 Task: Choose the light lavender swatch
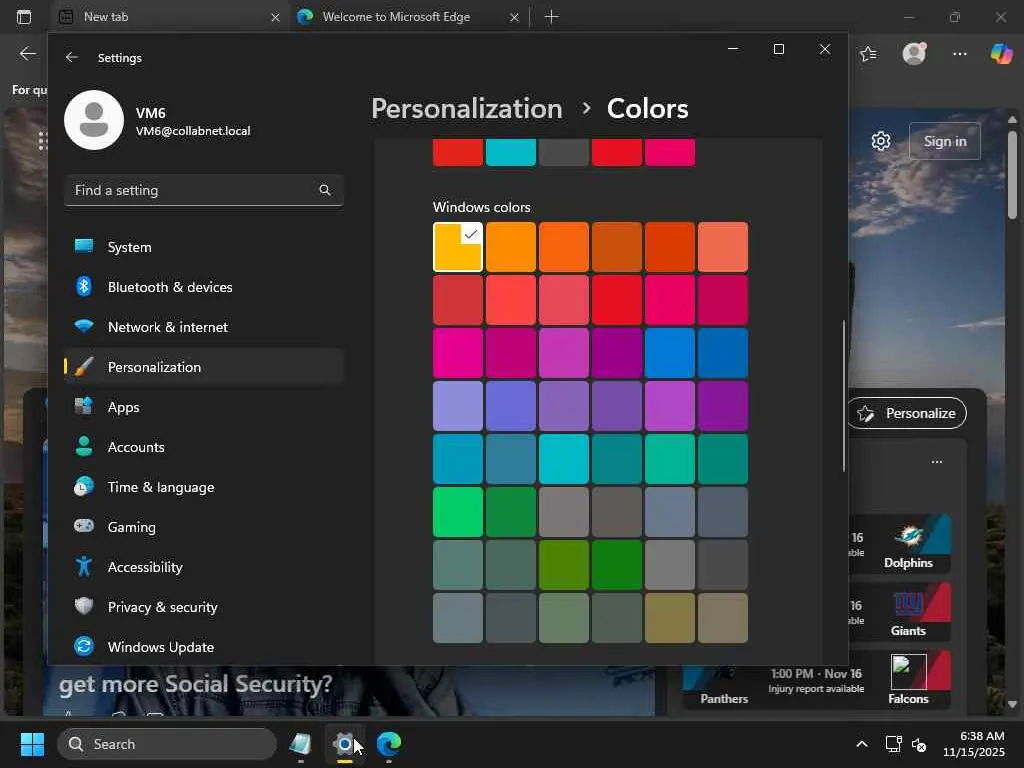point(458,406)
